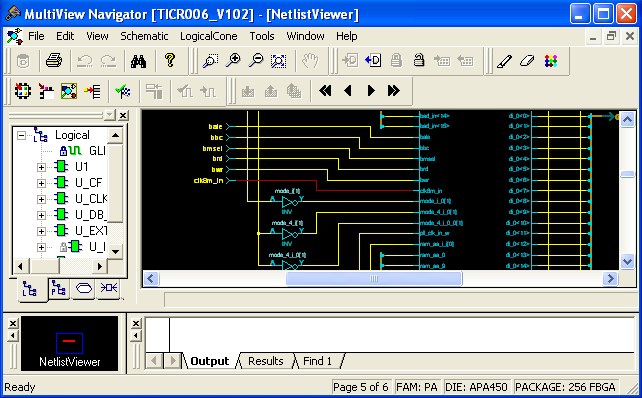Go to the next page arrow
This screenshot has height=398, width=642.
tap(371, 90)
